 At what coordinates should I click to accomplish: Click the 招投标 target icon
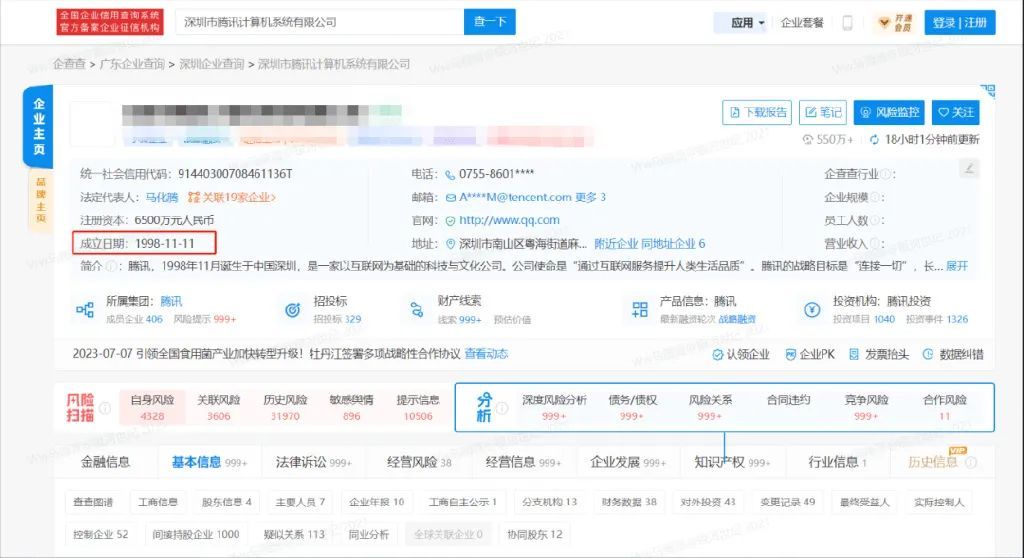(x=293, y=310)
